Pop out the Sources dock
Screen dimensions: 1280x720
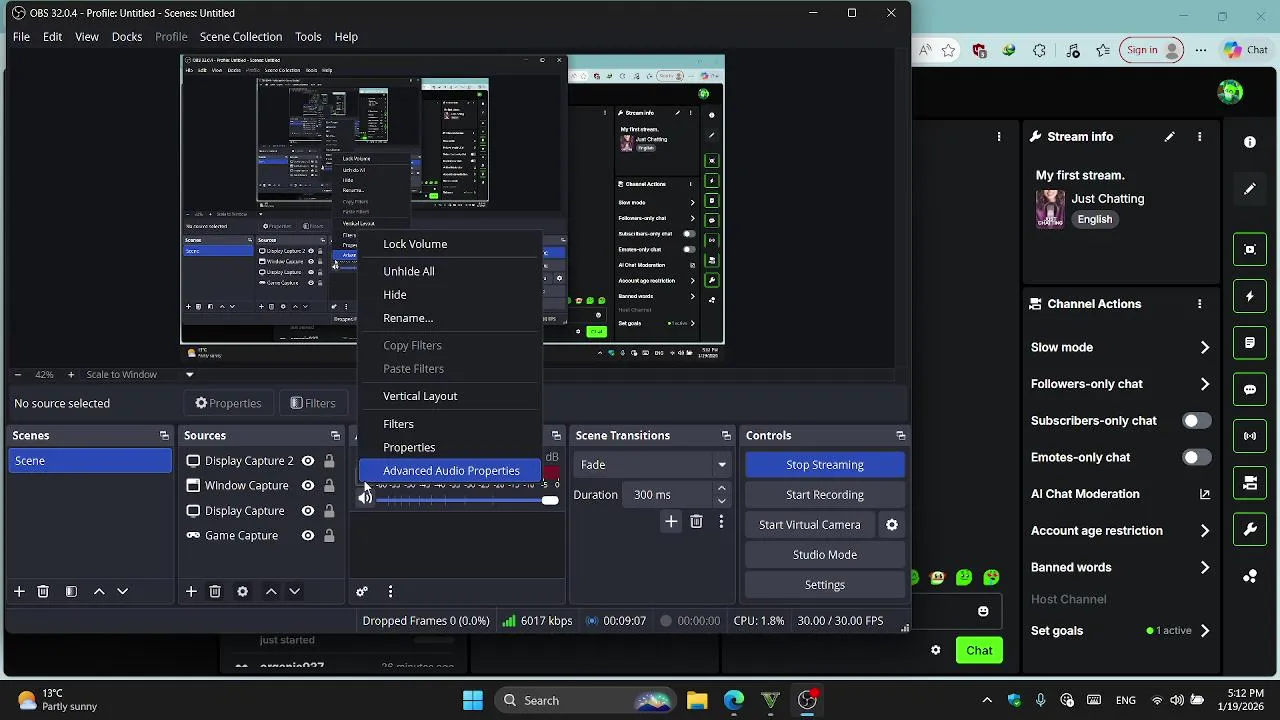(x=335, y=435)
